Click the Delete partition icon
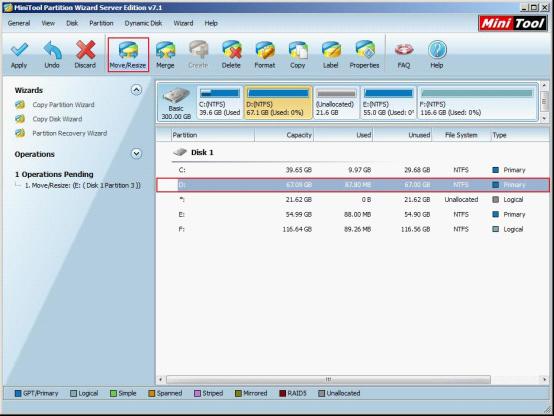This screenshot has width=554, height=416. pos(231,50)
